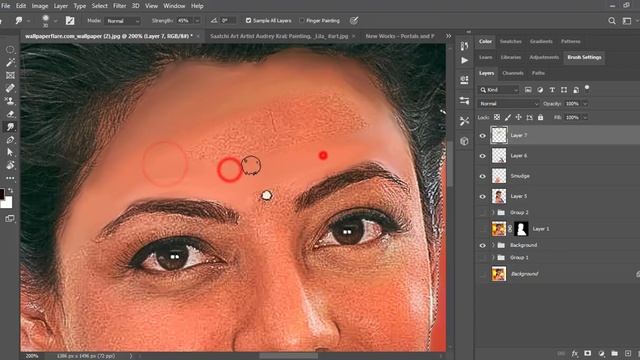Create new group folder icon
Viewport: 640px width, 360px height.
click(614, 353)
